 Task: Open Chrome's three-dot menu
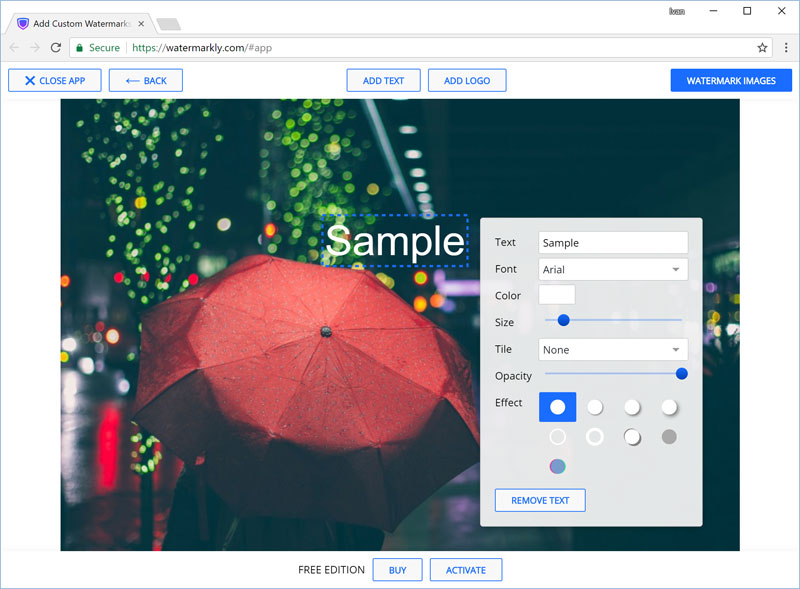click(x=786, y=47)
